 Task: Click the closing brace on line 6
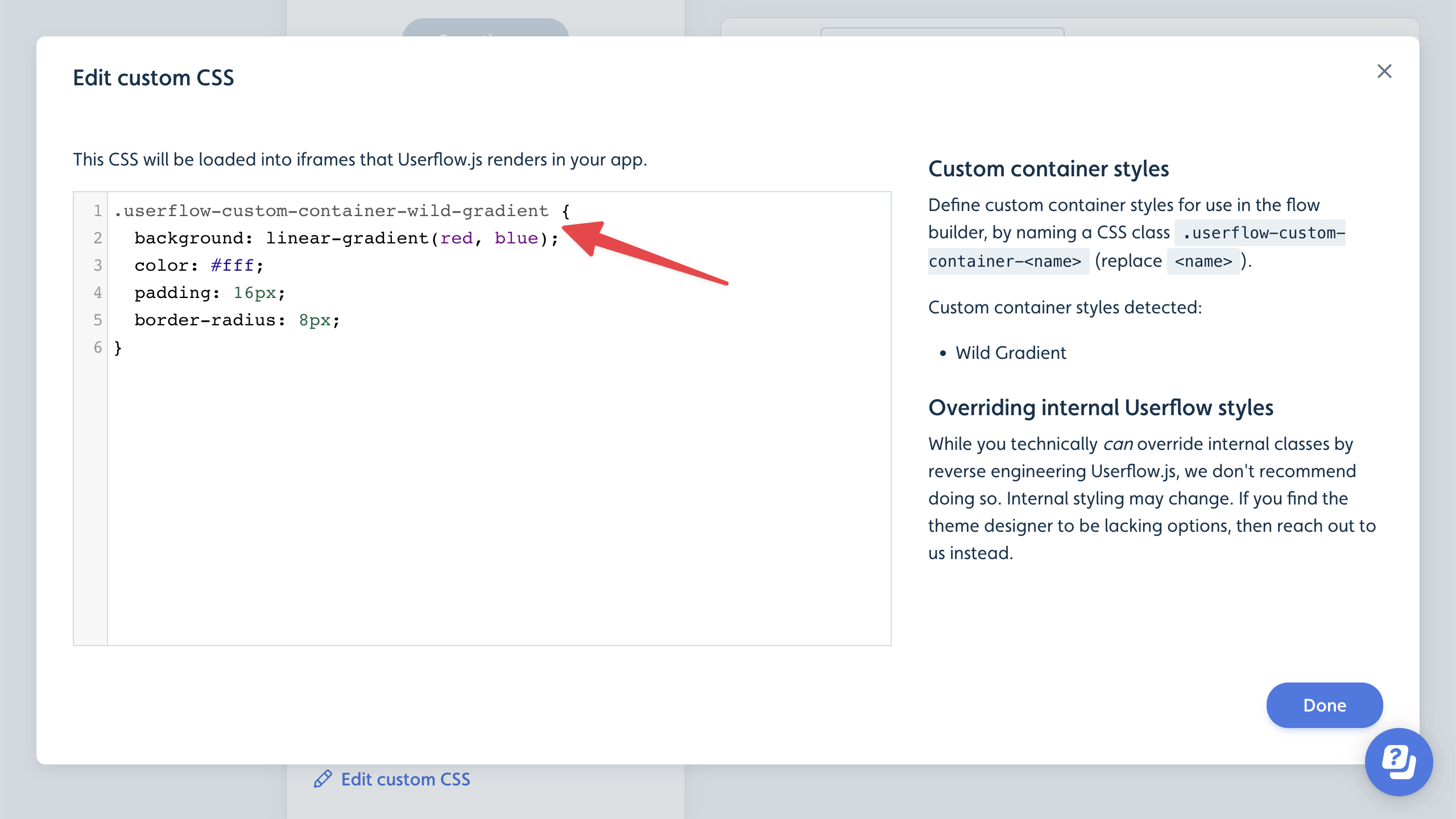pos(118,348)
